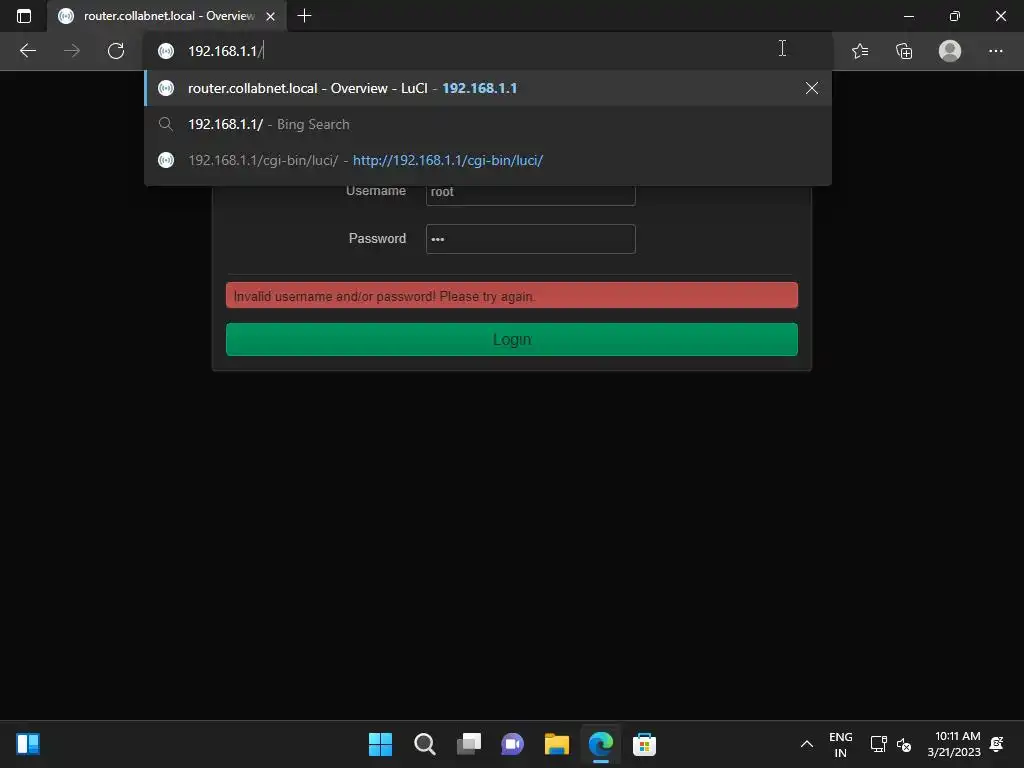Image resolution: width=1024 pixels, height=768 pixels.
Task: Click the Microsoft Edge taskbar icon
Action: tap(601, 744)
